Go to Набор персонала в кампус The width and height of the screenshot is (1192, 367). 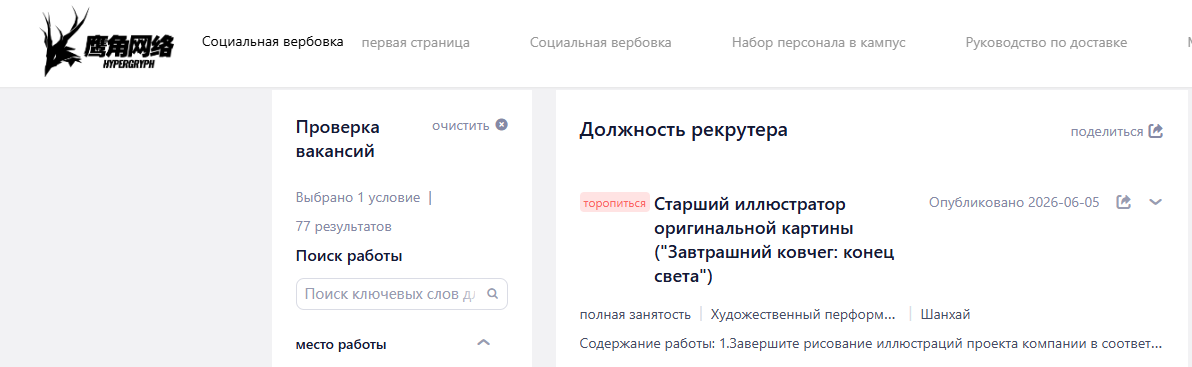coord(819,43)
